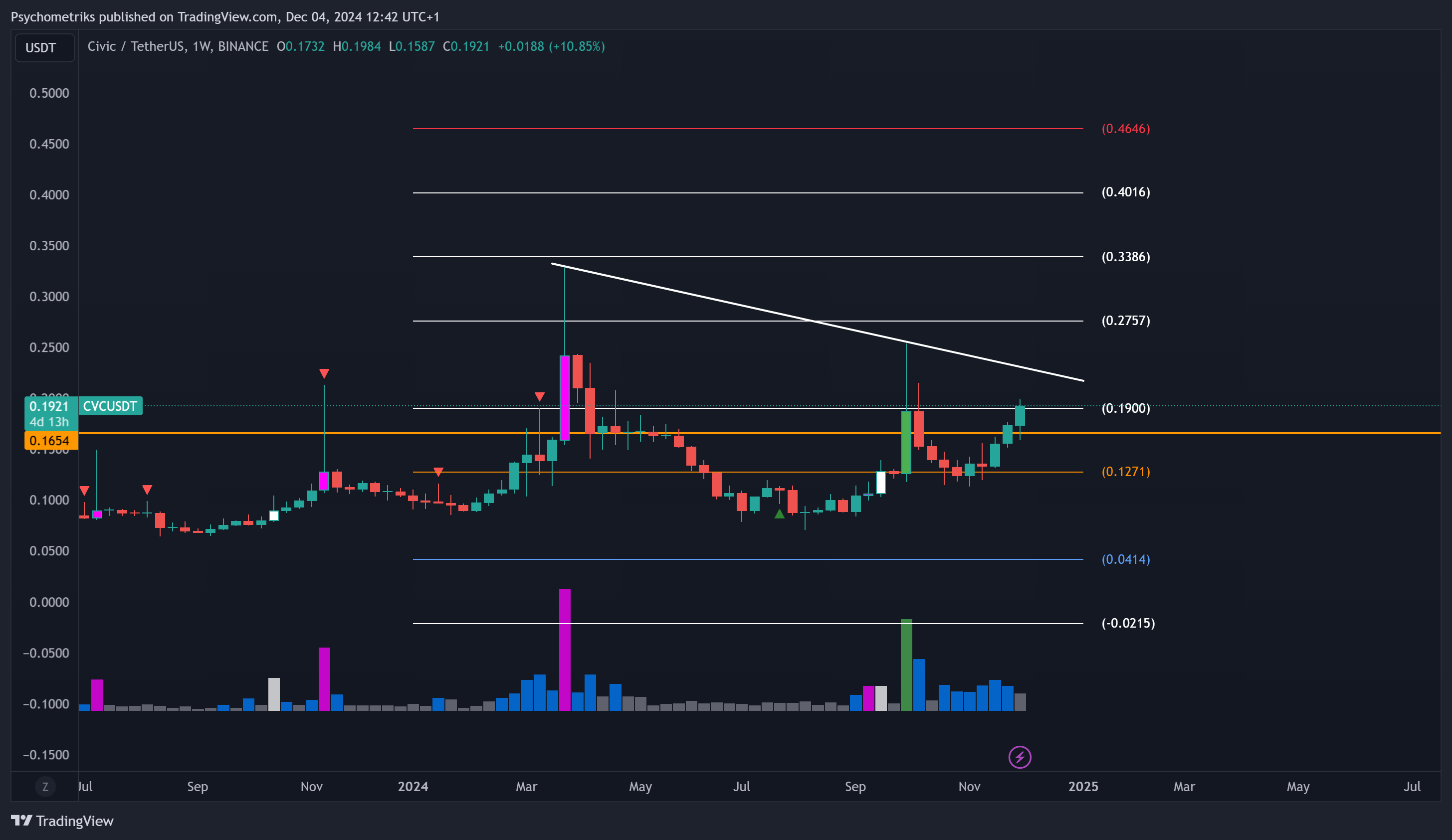
Task: Click the blue horizontal line at 0.0414
Action: point(748,559)
